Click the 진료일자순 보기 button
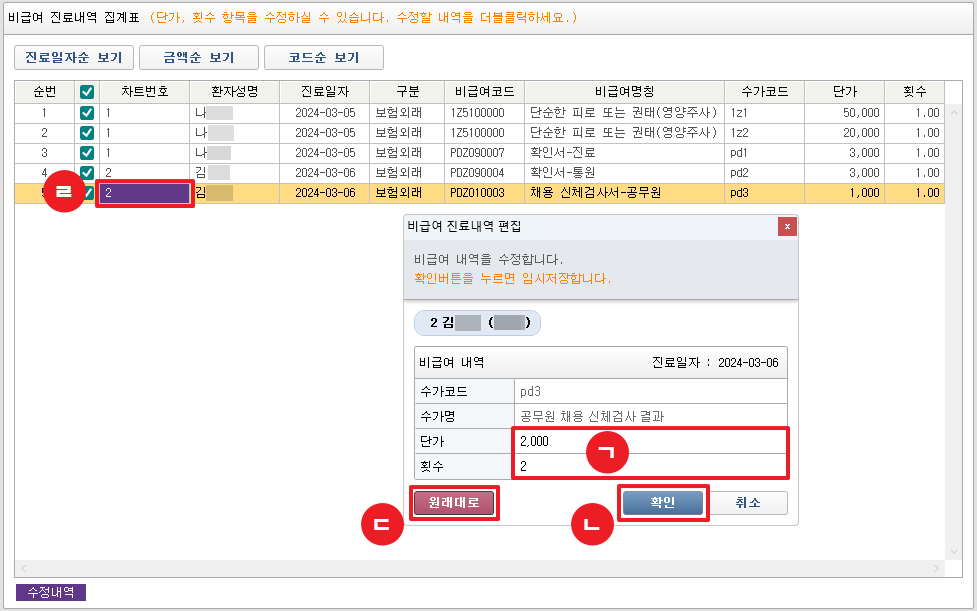 (74, 58)
